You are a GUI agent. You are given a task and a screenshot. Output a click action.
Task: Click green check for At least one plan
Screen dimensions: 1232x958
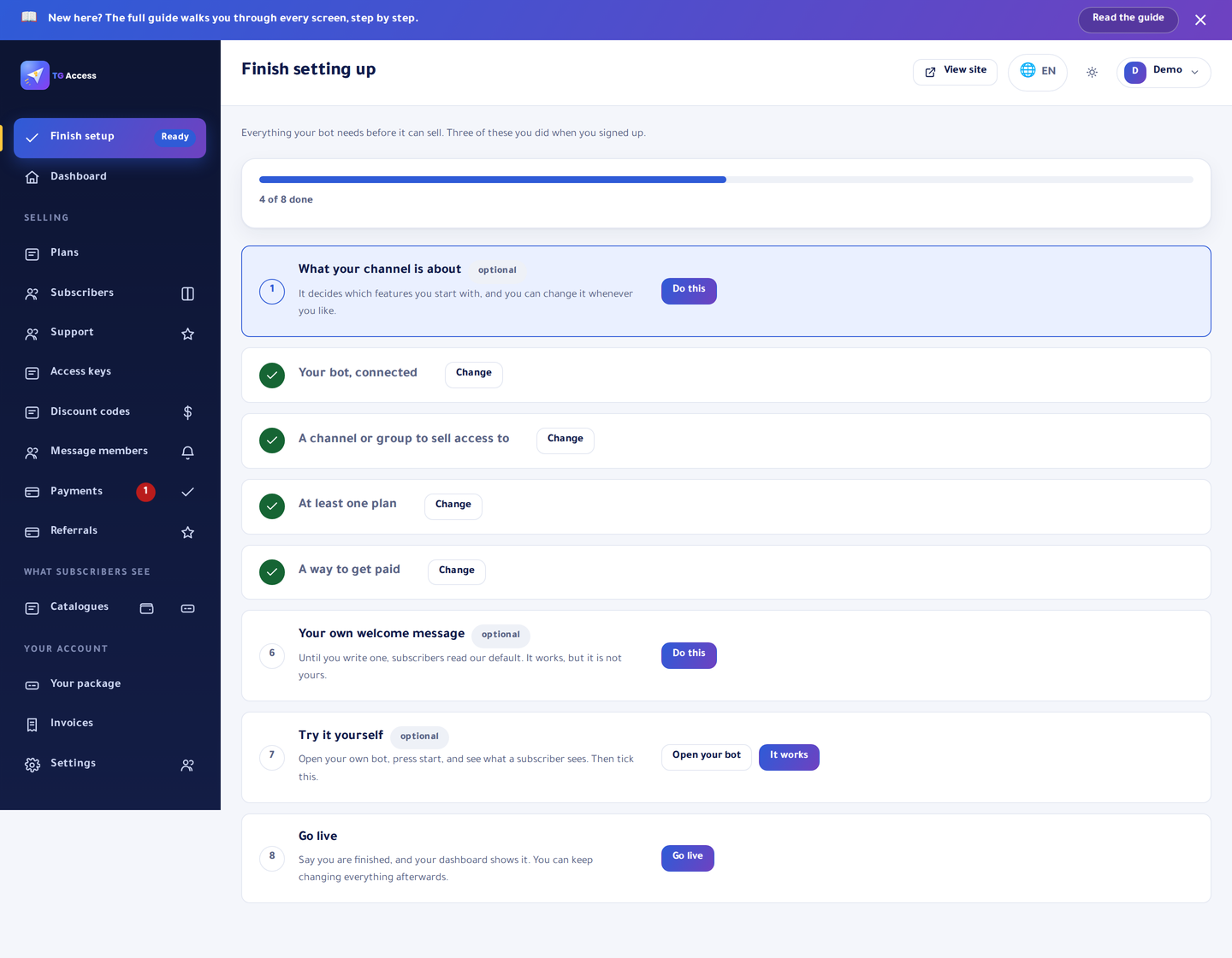pyautogui.click(x=272, y=506)
